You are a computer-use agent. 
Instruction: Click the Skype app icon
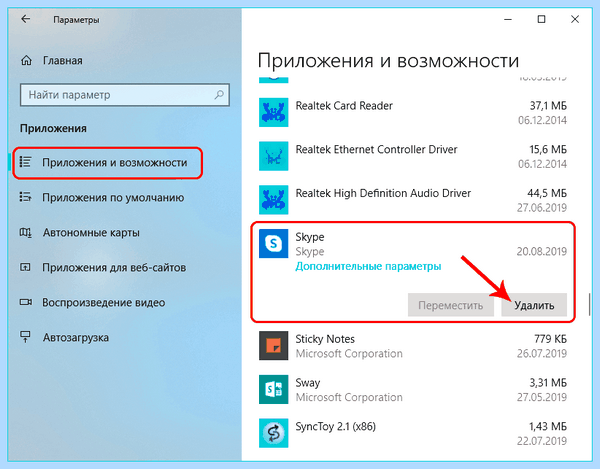coord(273,243)
